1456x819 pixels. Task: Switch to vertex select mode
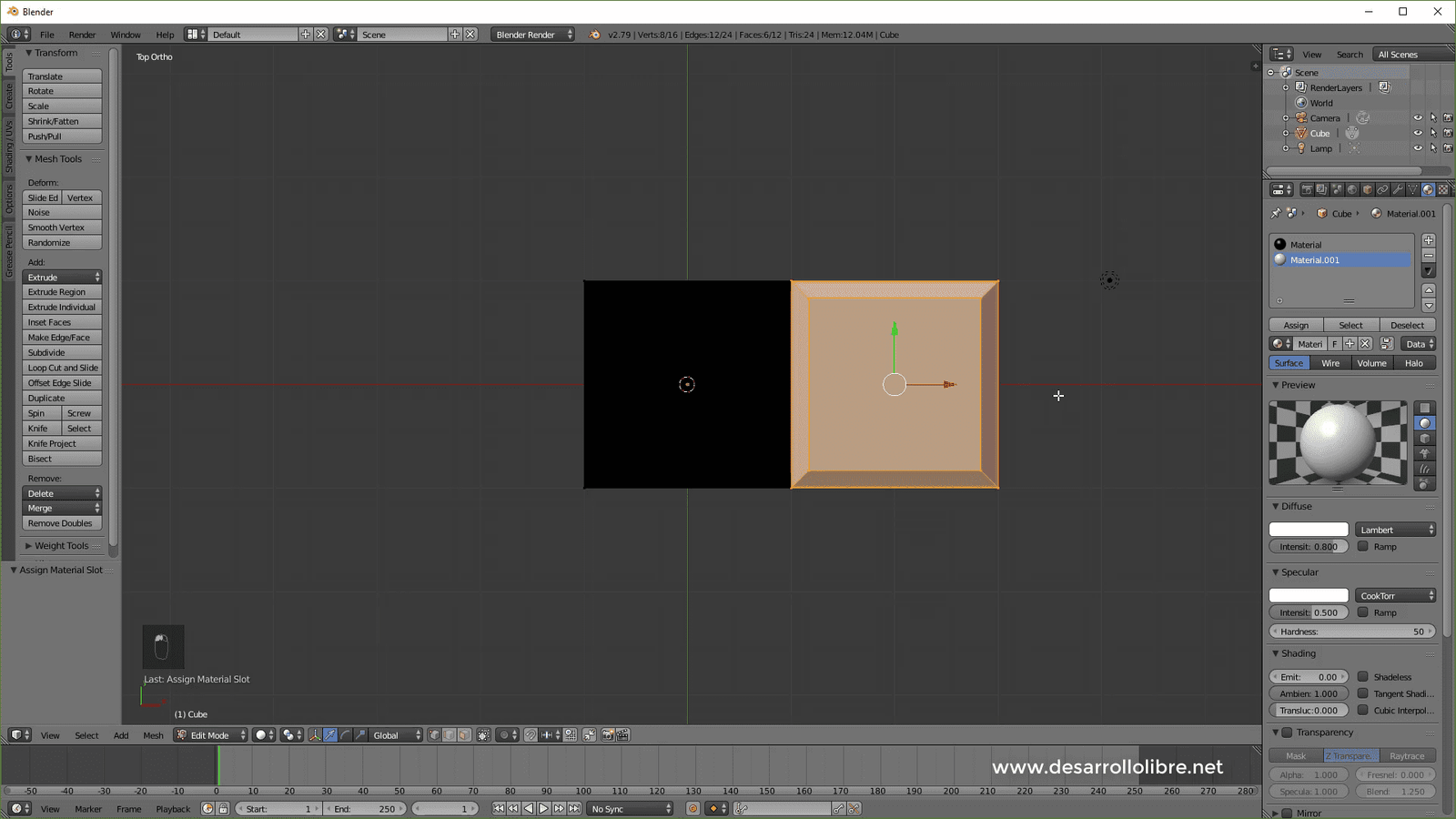tap(434, 735)
